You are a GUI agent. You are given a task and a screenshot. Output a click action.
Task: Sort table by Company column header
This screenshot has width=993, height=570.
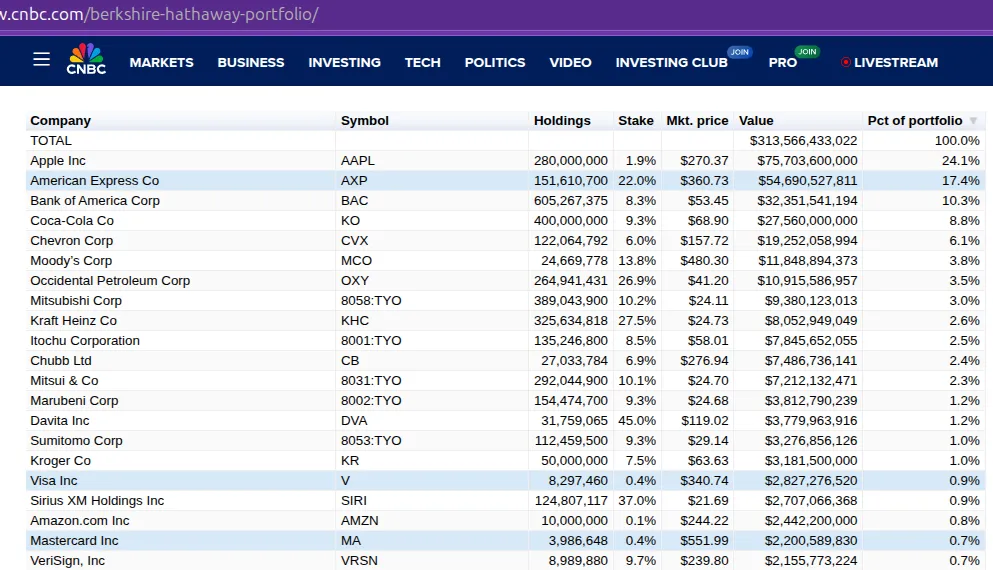coord(60,120)
